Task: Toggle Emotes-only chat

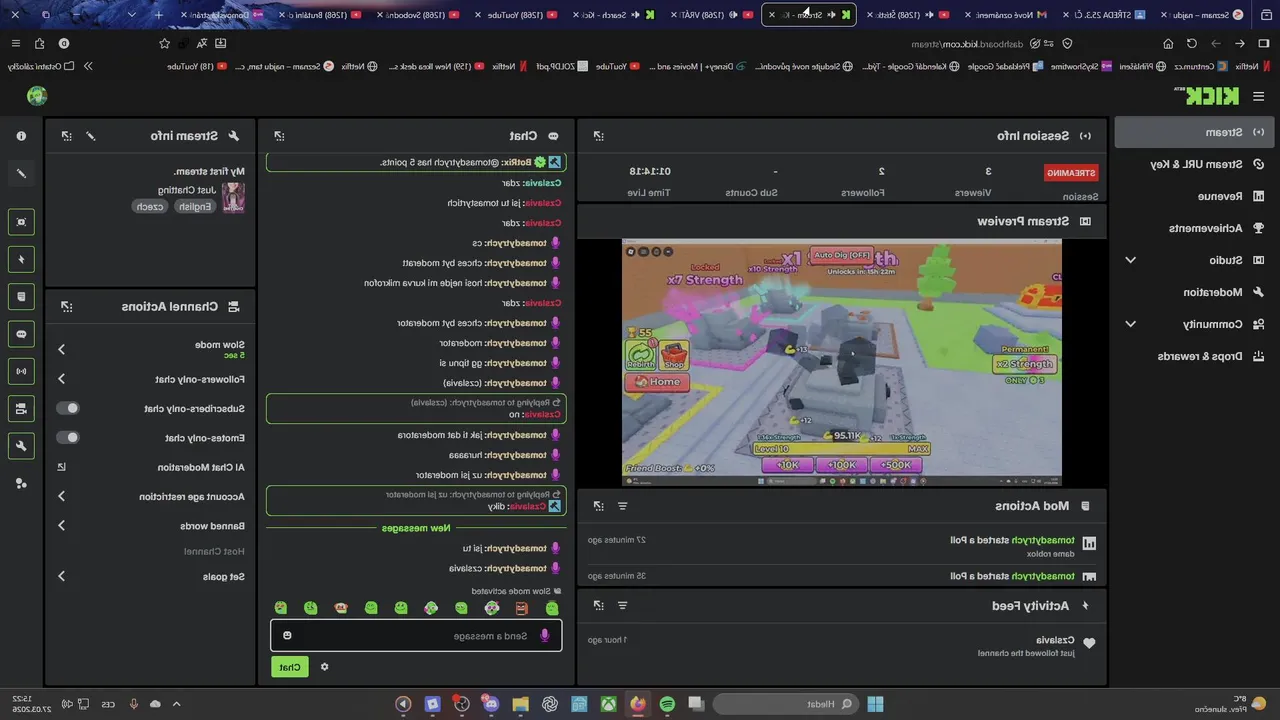Action: 67,437
